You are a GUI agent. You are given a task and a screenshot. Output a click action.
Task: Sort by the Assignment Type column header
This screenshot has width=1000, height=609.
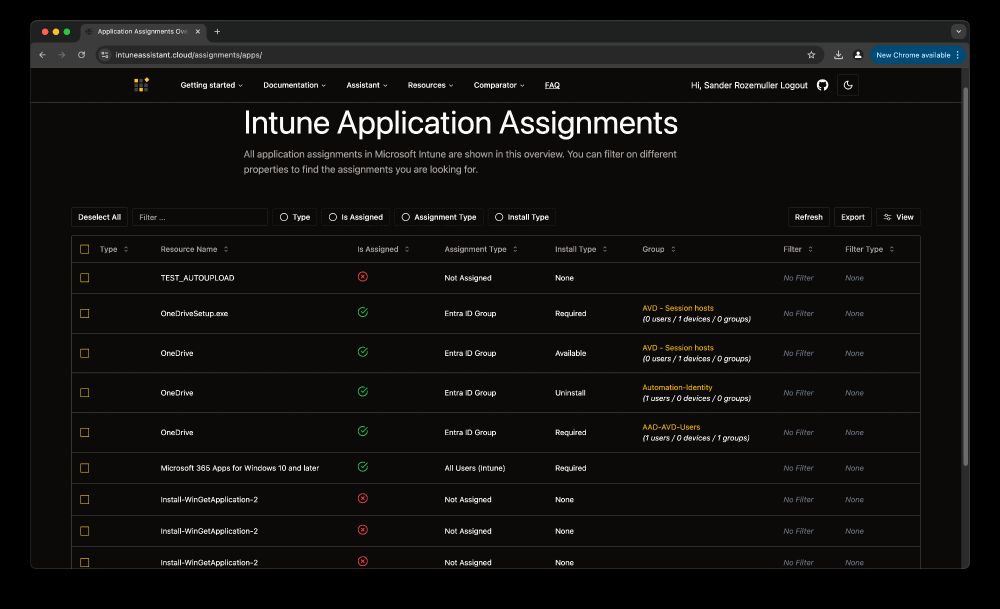click(480, 249)
